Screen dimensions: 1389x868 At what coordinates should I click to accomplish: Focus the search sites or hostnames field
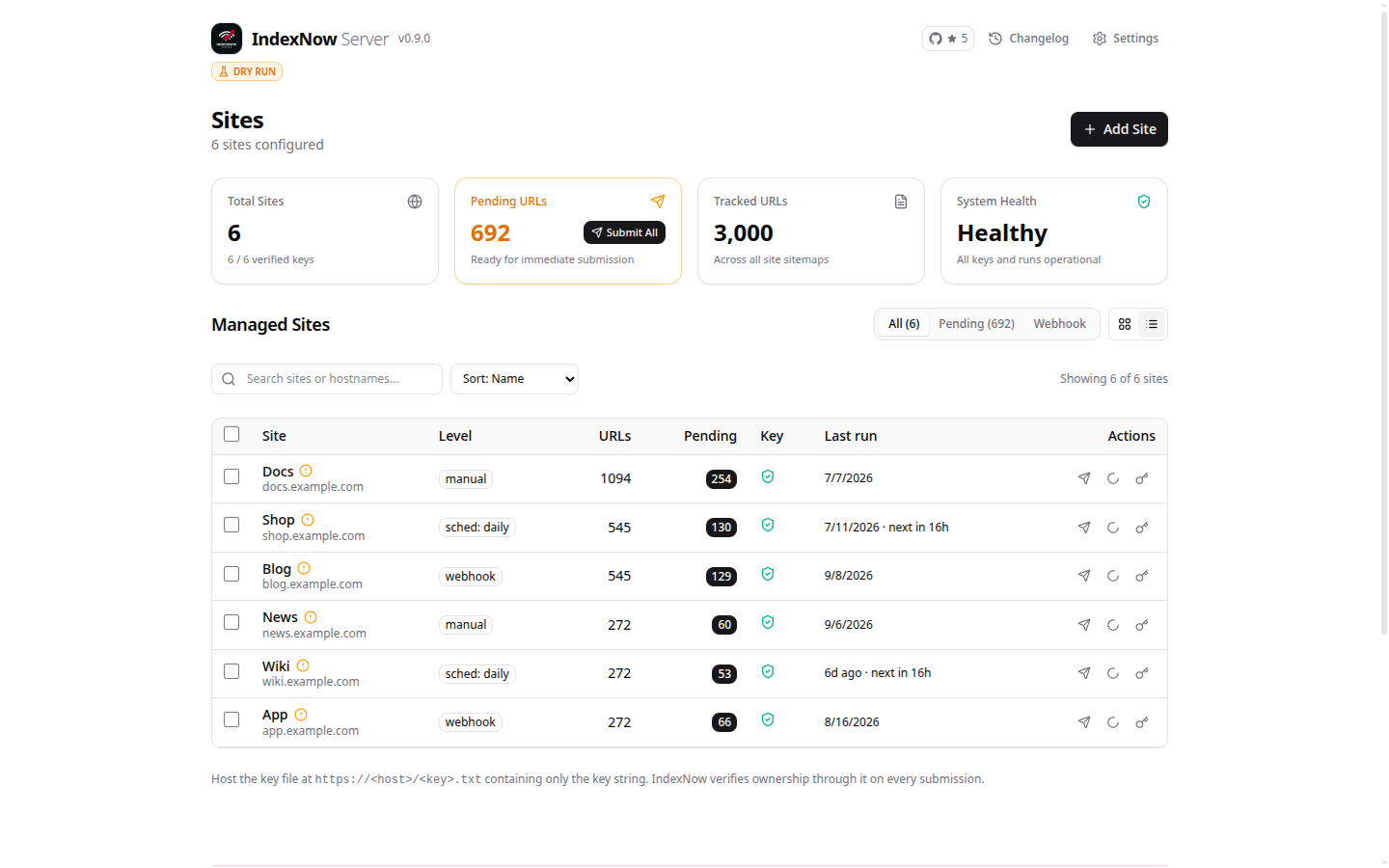[x=327, y=379]
